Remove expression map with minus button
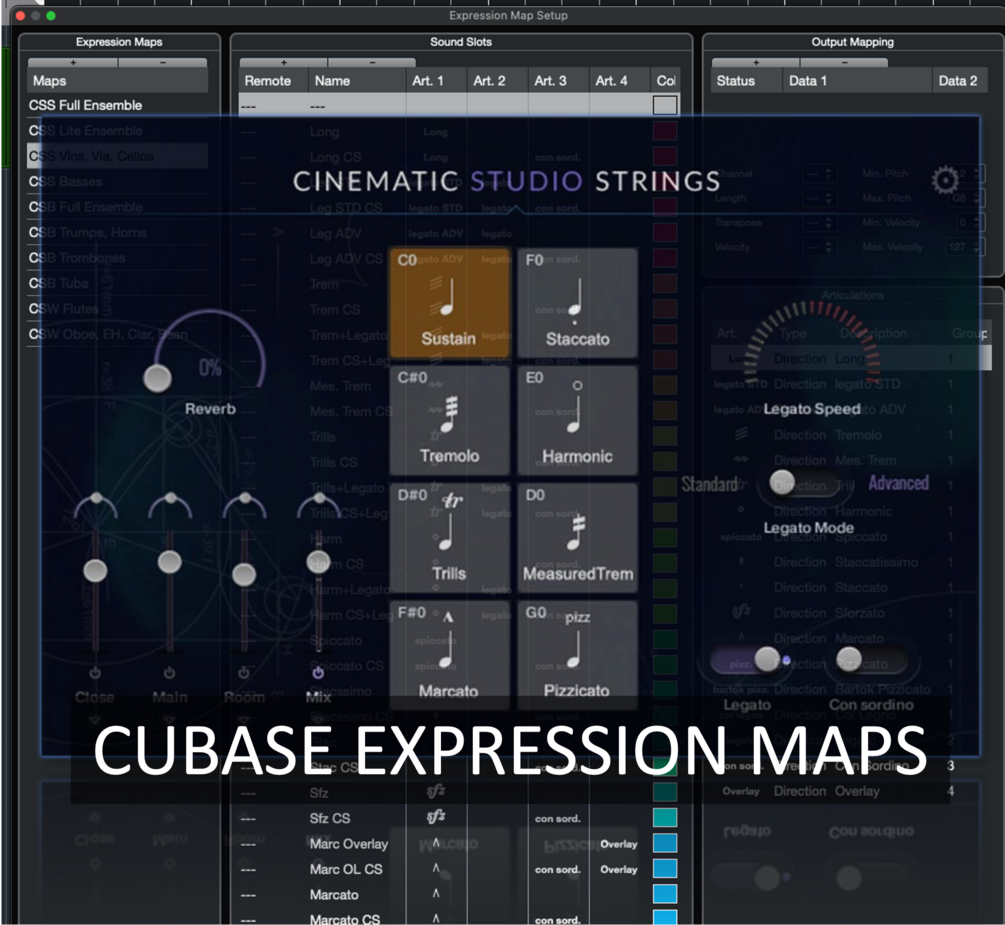This screenshot has width=1005, height=925. click(x=163, y=62)
